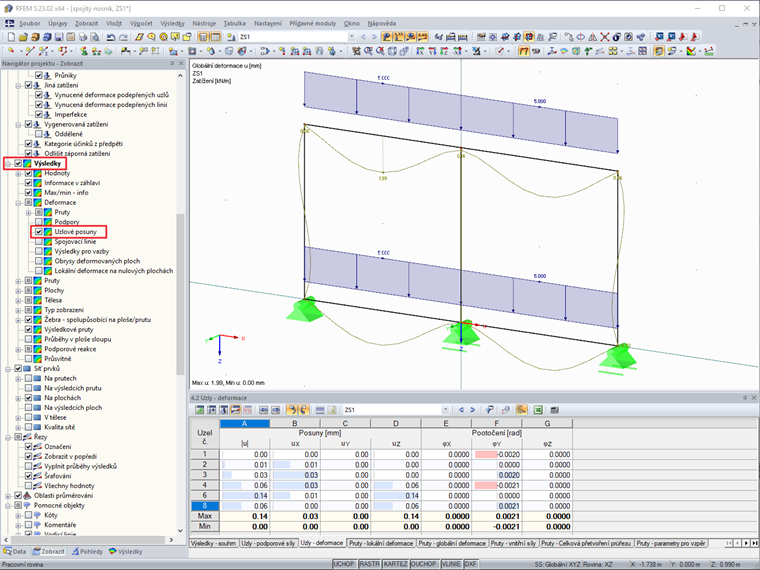Image resolution: width=760 pixels, height=570 pixels.
Task: Open the Přídavné moduly menu
Action: point(312,23)
